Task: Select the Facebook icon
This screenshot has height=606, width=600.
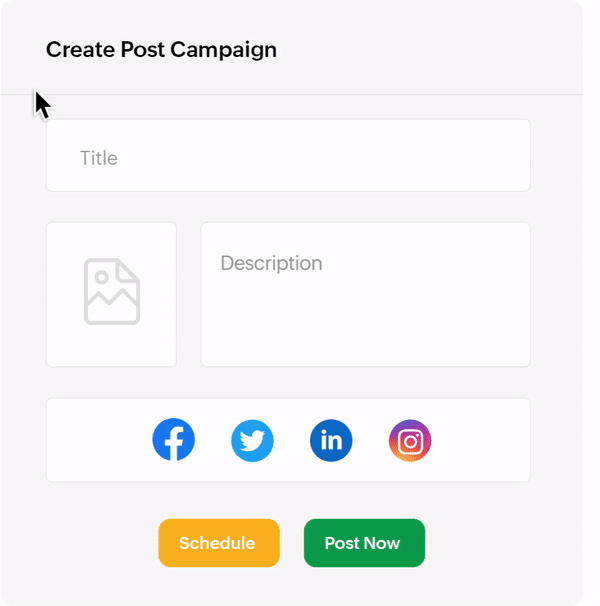Action: point(174,439)
